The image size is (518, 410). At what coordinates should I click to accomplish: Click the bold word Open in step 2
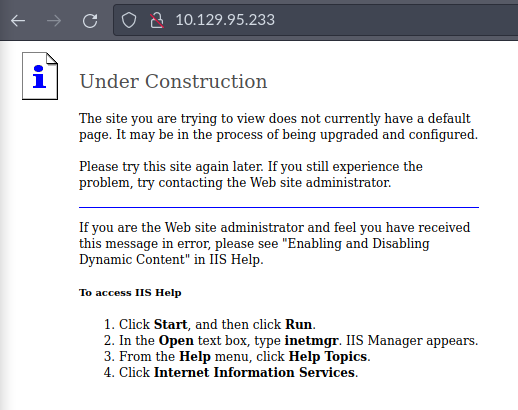coord(176,340)
